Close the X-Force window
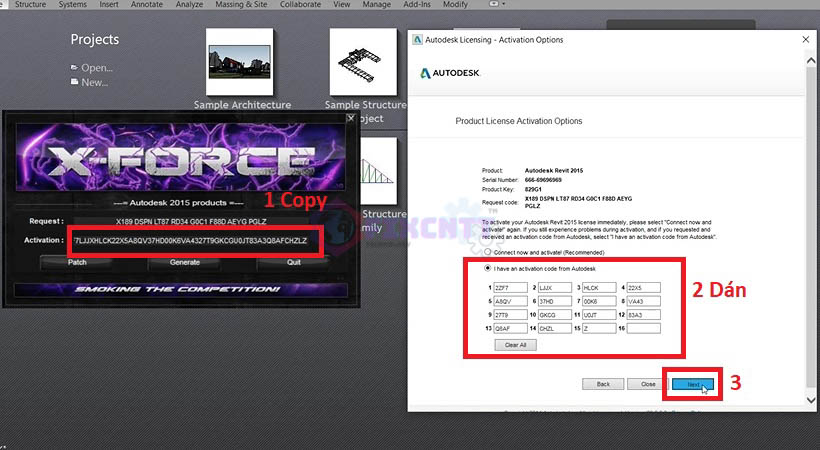 [351, 118]
